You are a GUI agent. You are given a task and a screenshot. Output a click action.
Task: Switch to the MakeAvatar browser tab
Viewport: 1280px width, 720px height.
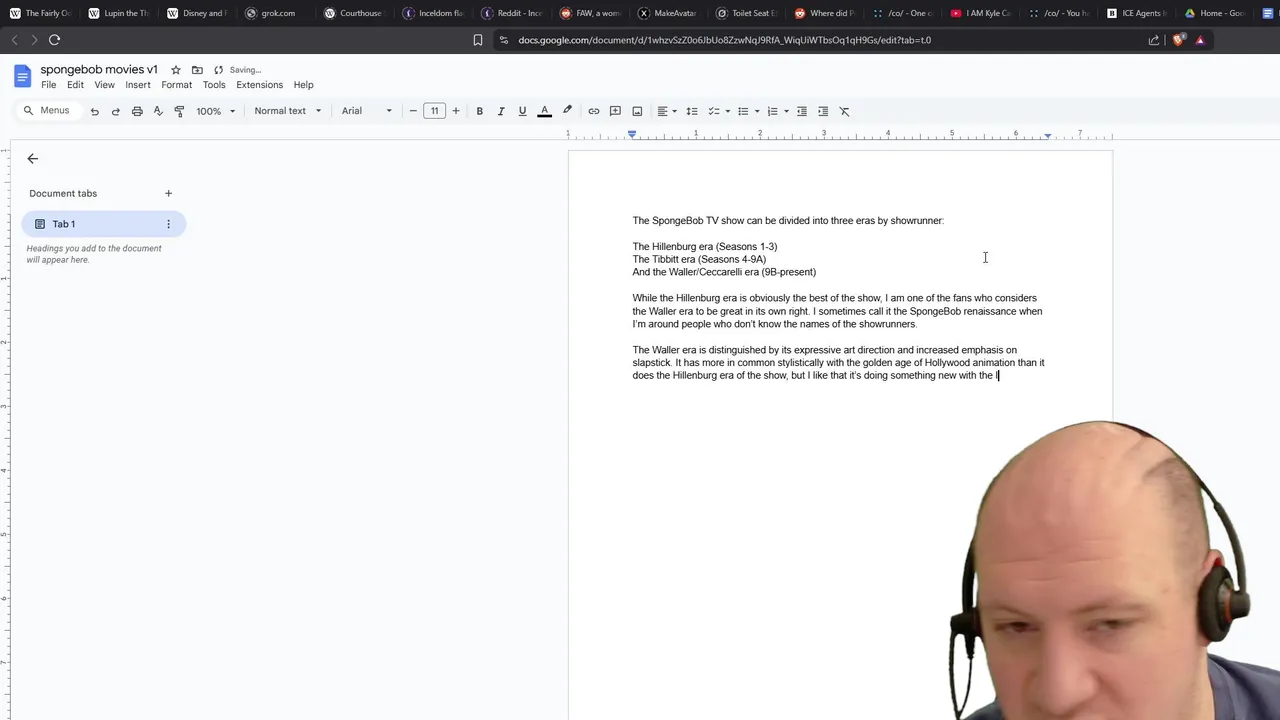coord(666,13)
